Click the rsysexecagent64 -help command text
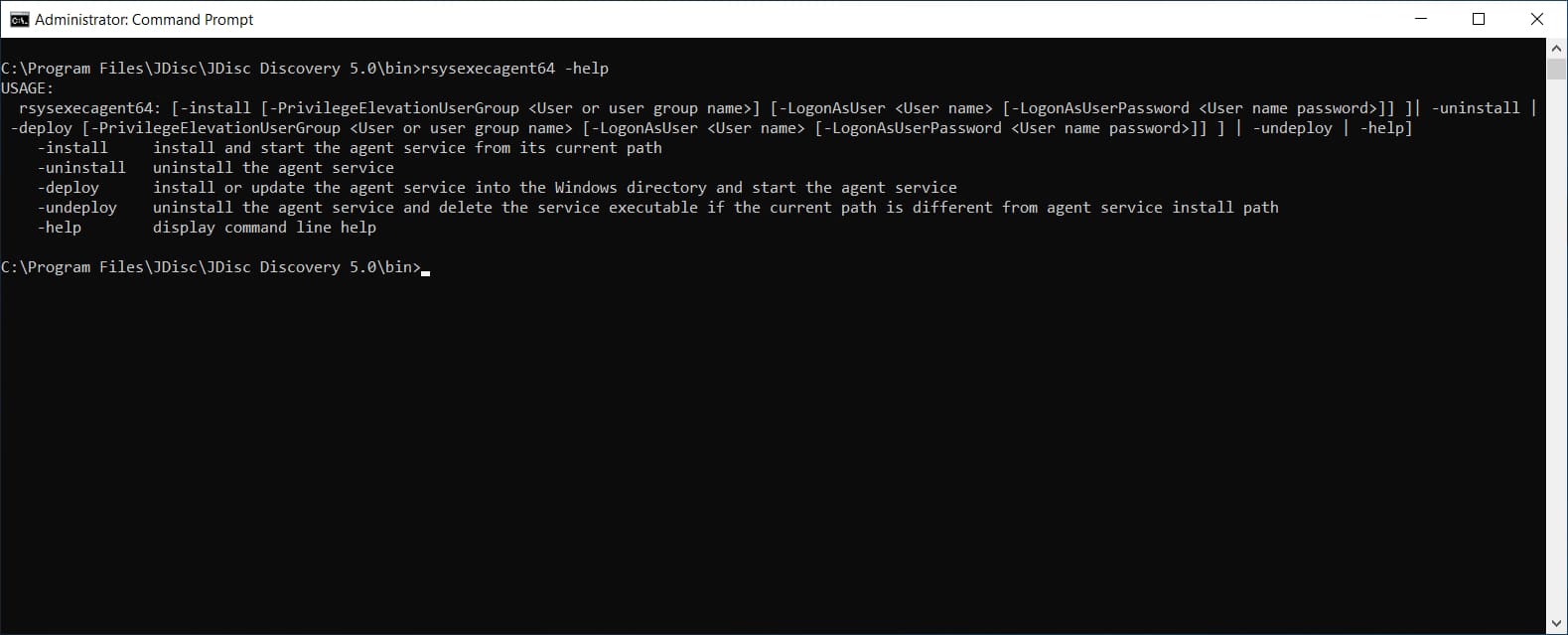Image resolution: width=1568 pixels, height=635 pixels. pos(512,68)
